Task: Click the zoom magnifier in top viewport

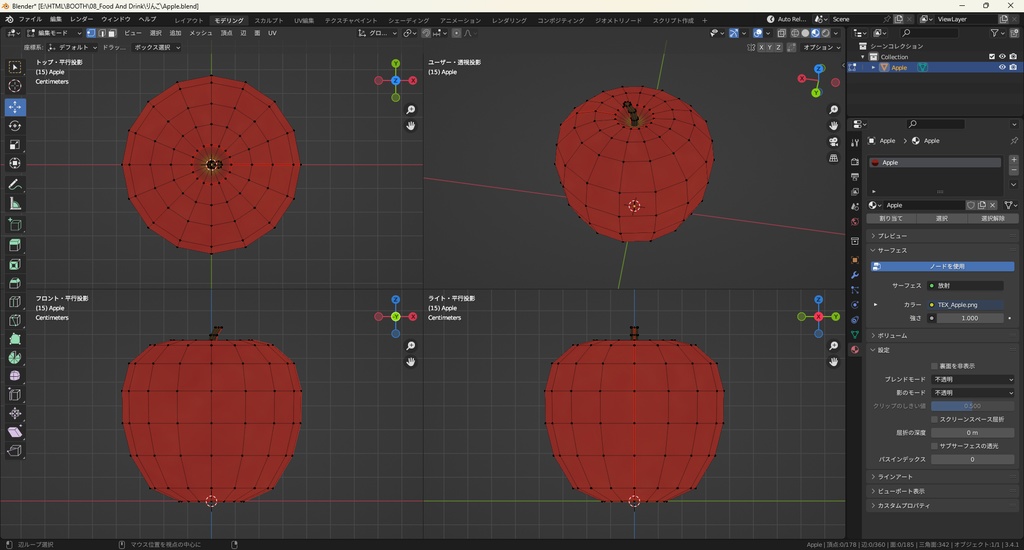Action: click(x=411, y=110)
